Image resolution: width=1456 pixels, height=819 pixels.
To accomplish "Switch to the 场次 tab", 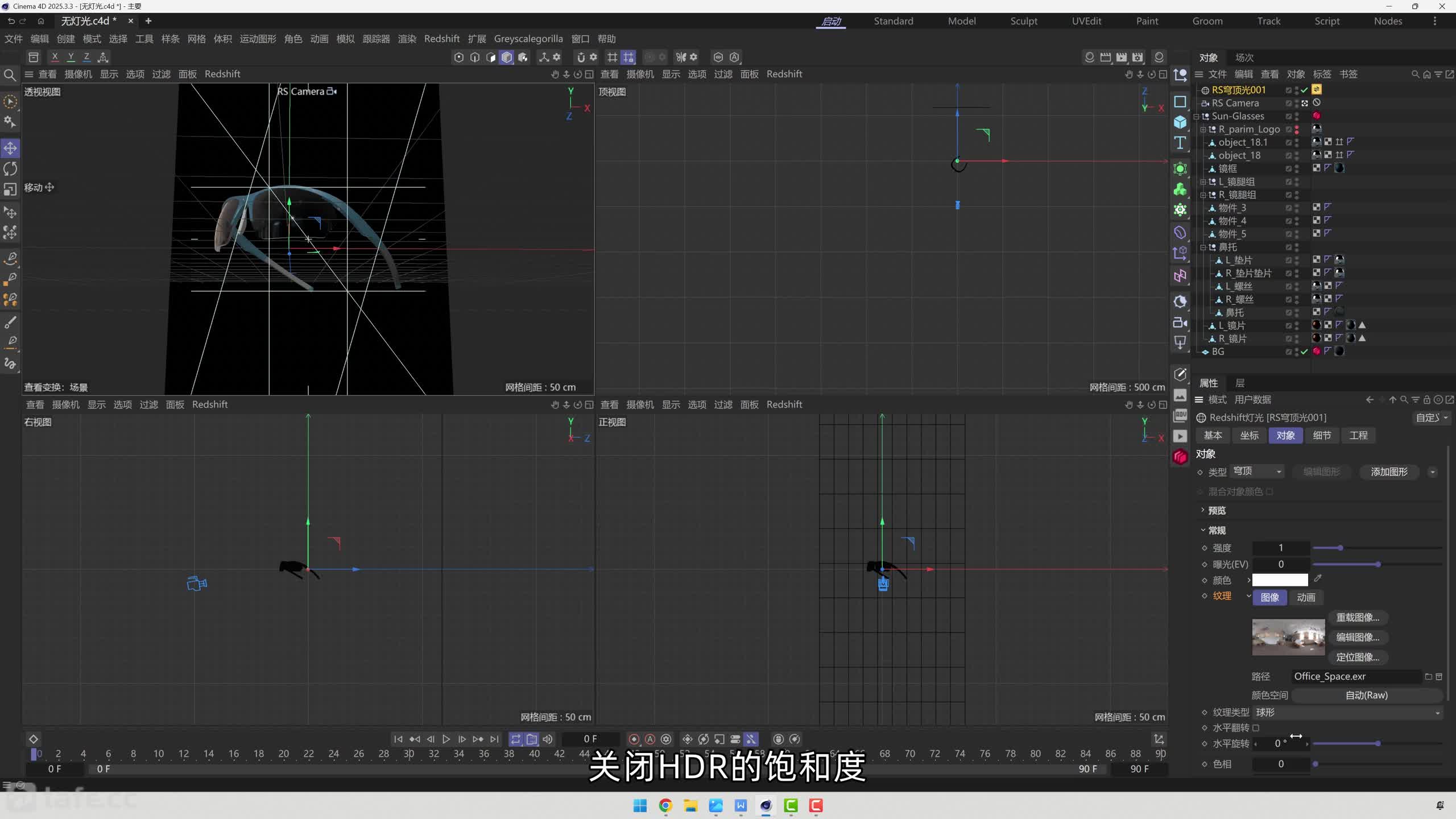I will point(1244,57).
